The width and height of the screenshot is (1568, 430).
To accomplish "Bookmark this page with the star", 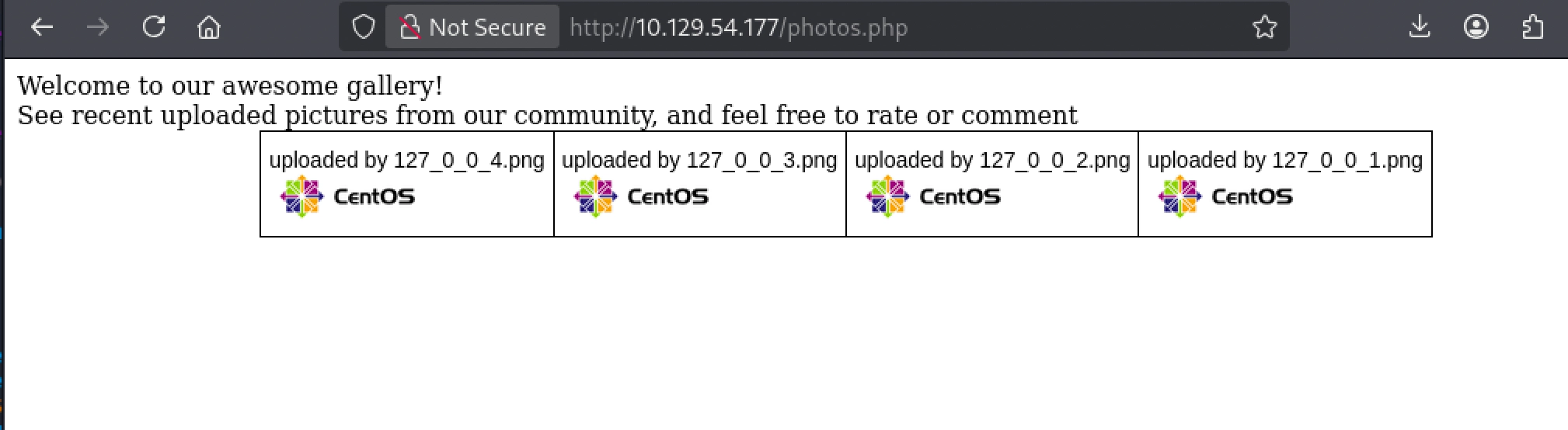I will point(1265,27).
